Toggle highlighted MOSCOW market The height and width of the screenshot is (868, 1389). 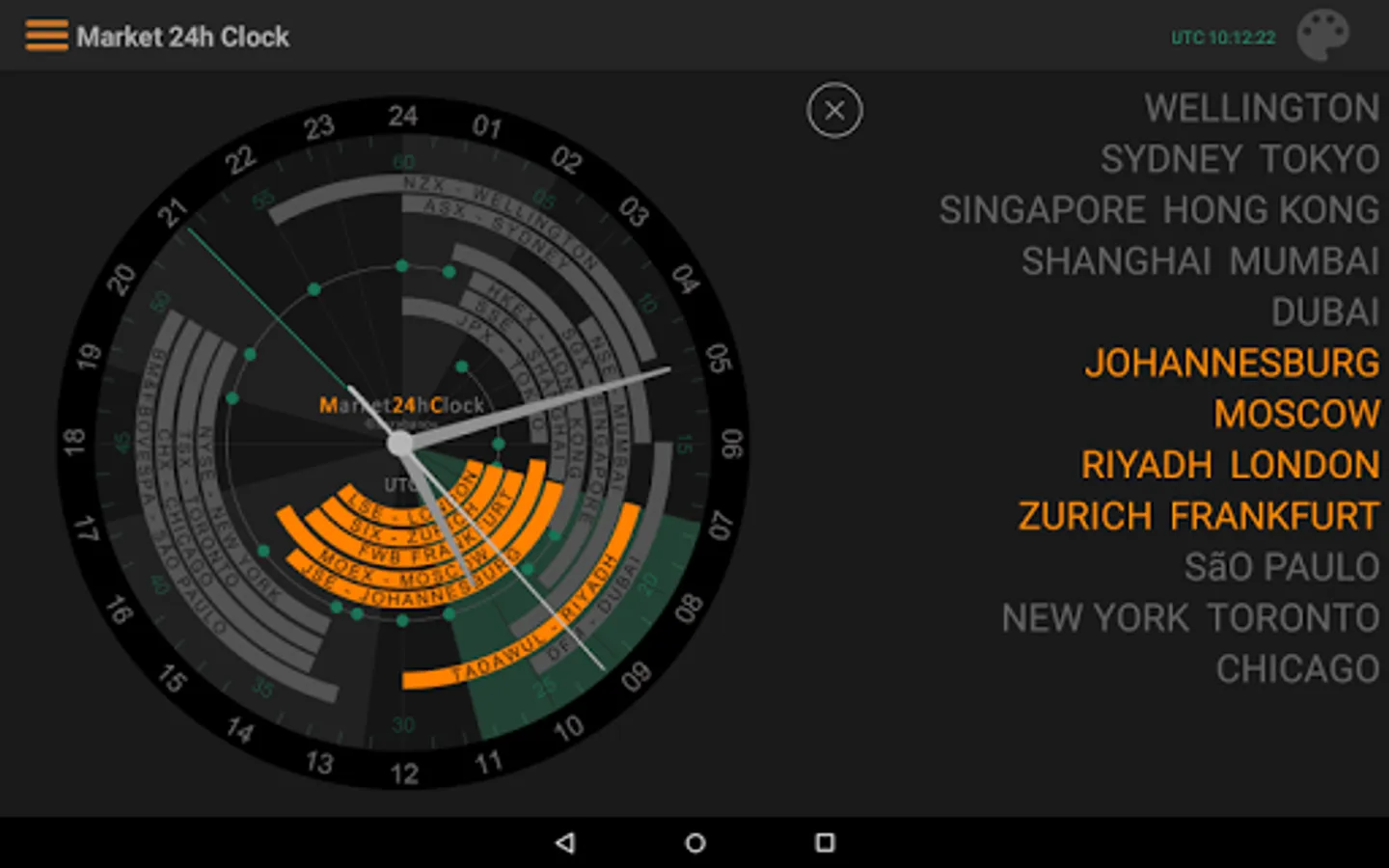[x=1296, y=415]
